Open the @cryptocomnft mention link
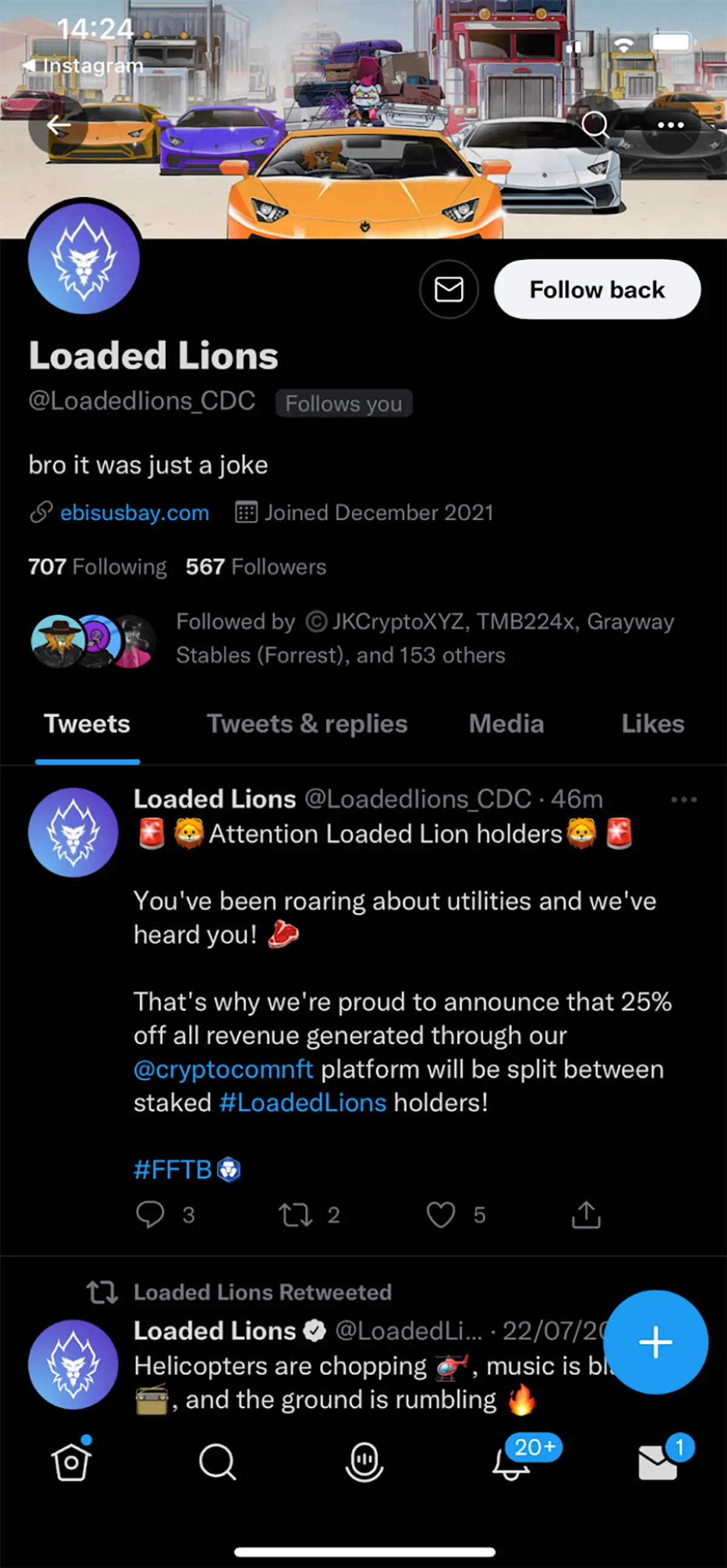 coord(224,1070)
